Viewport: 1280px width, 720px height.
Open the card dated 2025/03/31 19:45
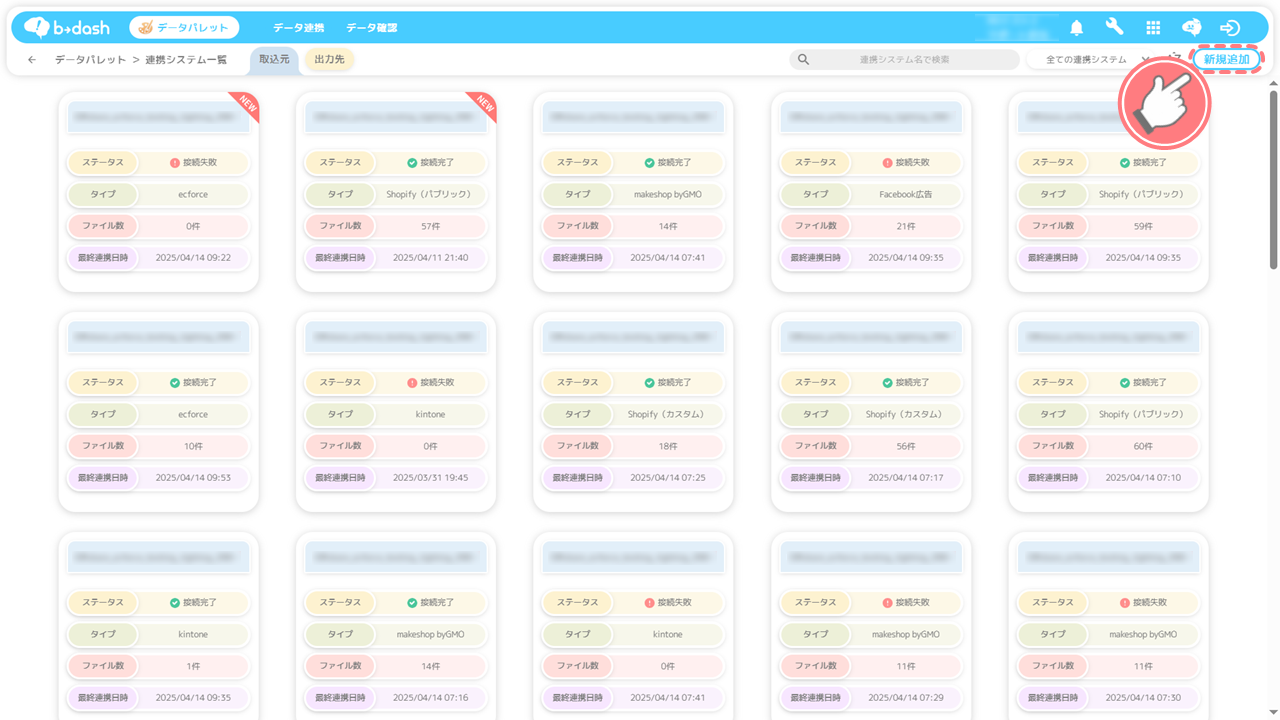pos(396,412)
